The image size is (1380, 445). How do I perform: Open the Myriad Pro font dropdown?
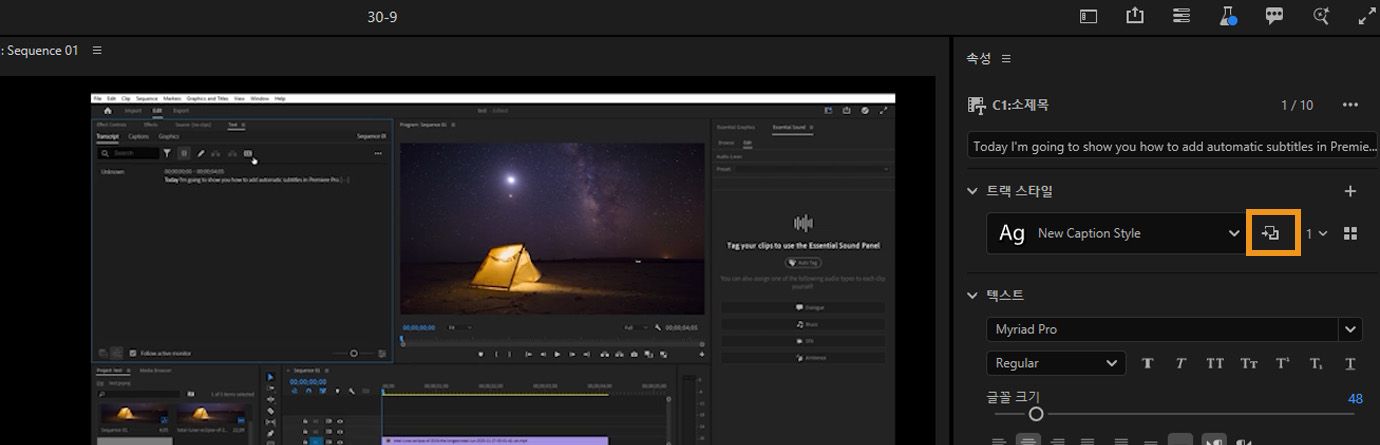[x=1351, y=329]
